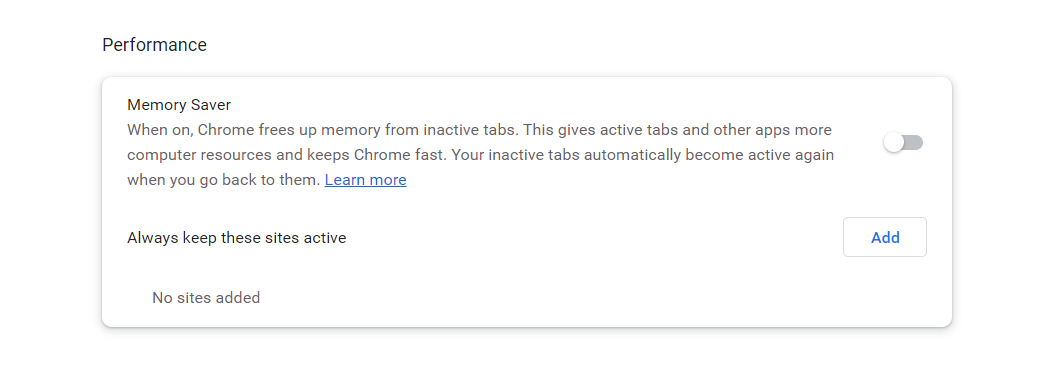Turn on Memory Saver for inactive tabs

click(903, 142)
